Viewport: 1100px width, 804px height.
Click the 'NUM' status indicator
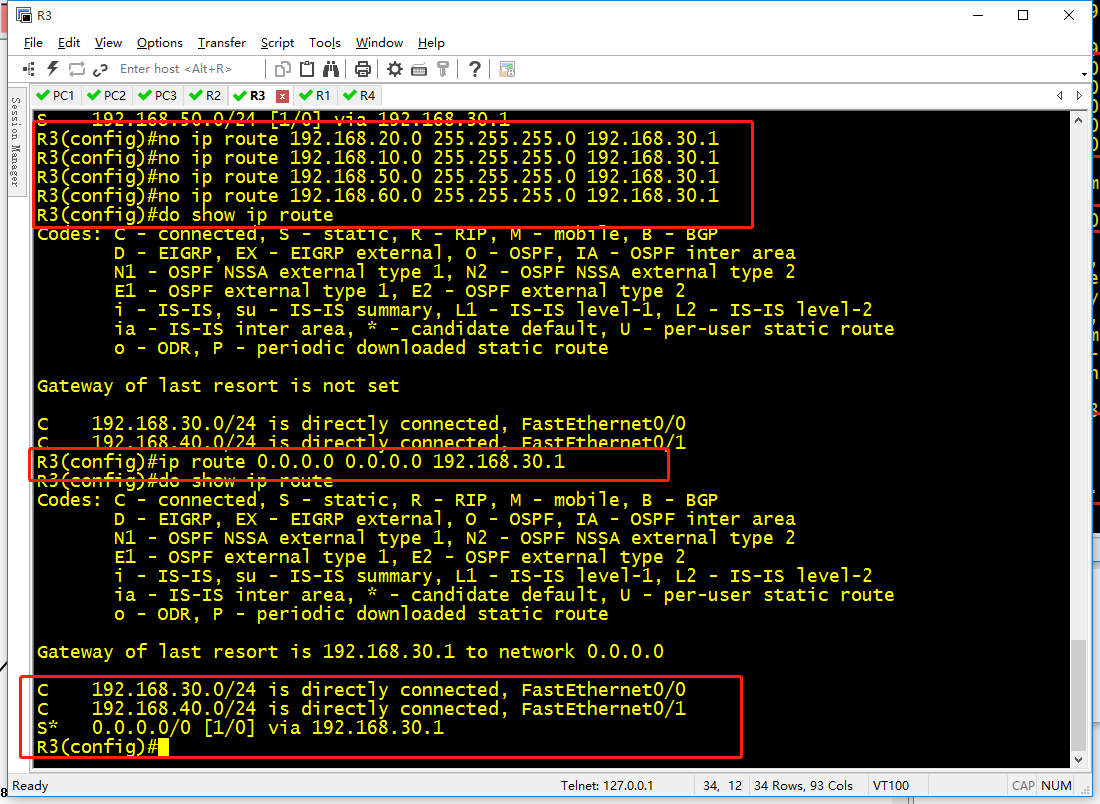[1057, 786]
